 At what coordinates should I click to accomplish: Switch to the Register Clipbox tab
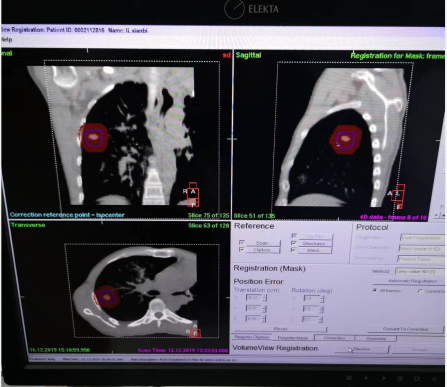(x=251, y=337)
